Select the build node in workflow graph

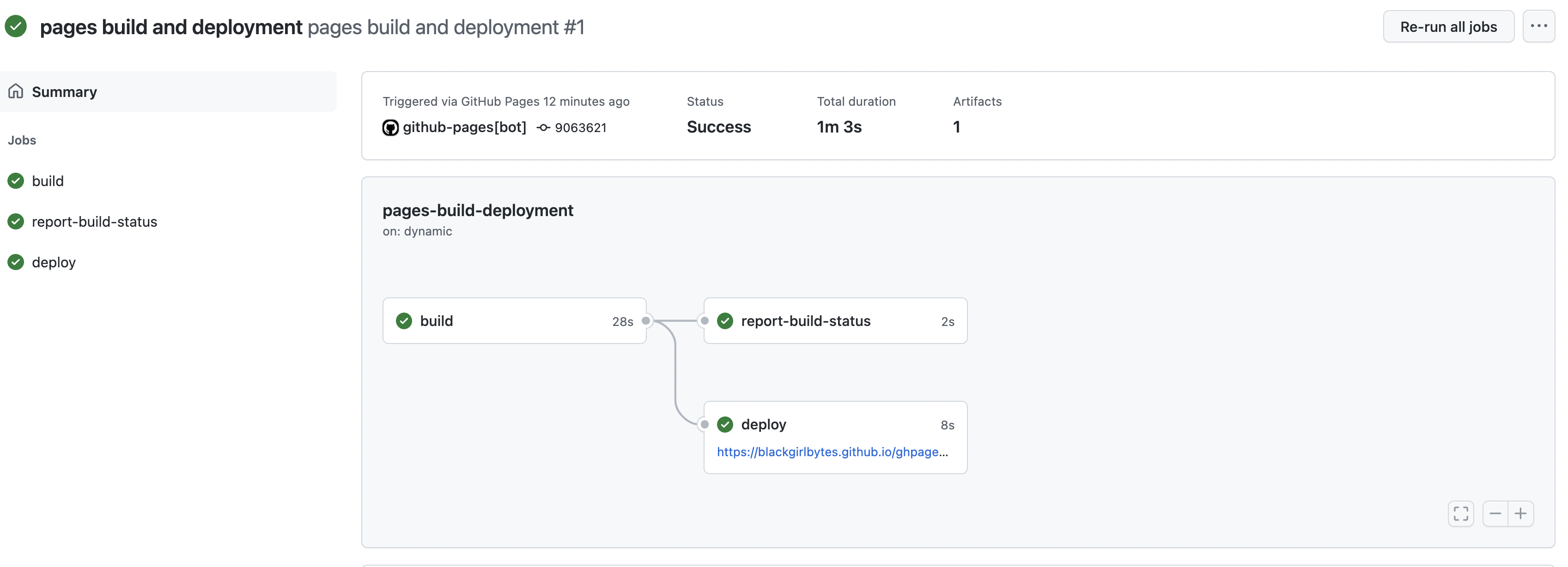coord(514,320)
